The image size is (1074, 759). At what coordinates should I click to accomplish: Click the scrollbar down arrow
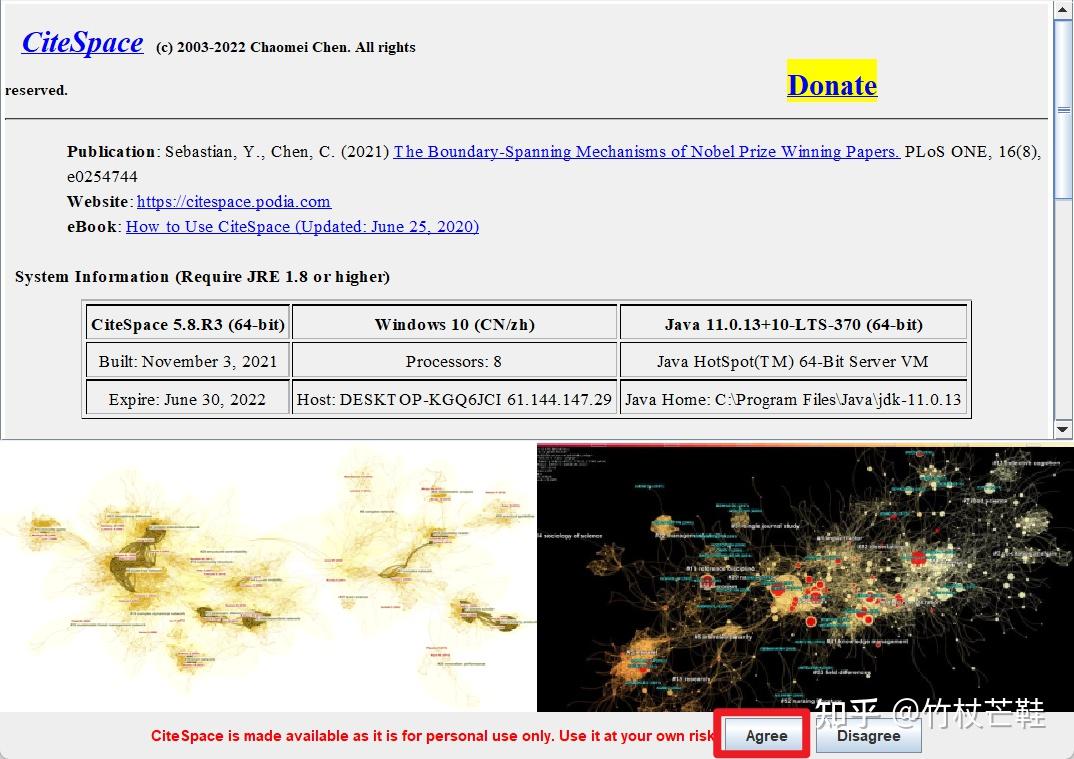(1063, 430)
